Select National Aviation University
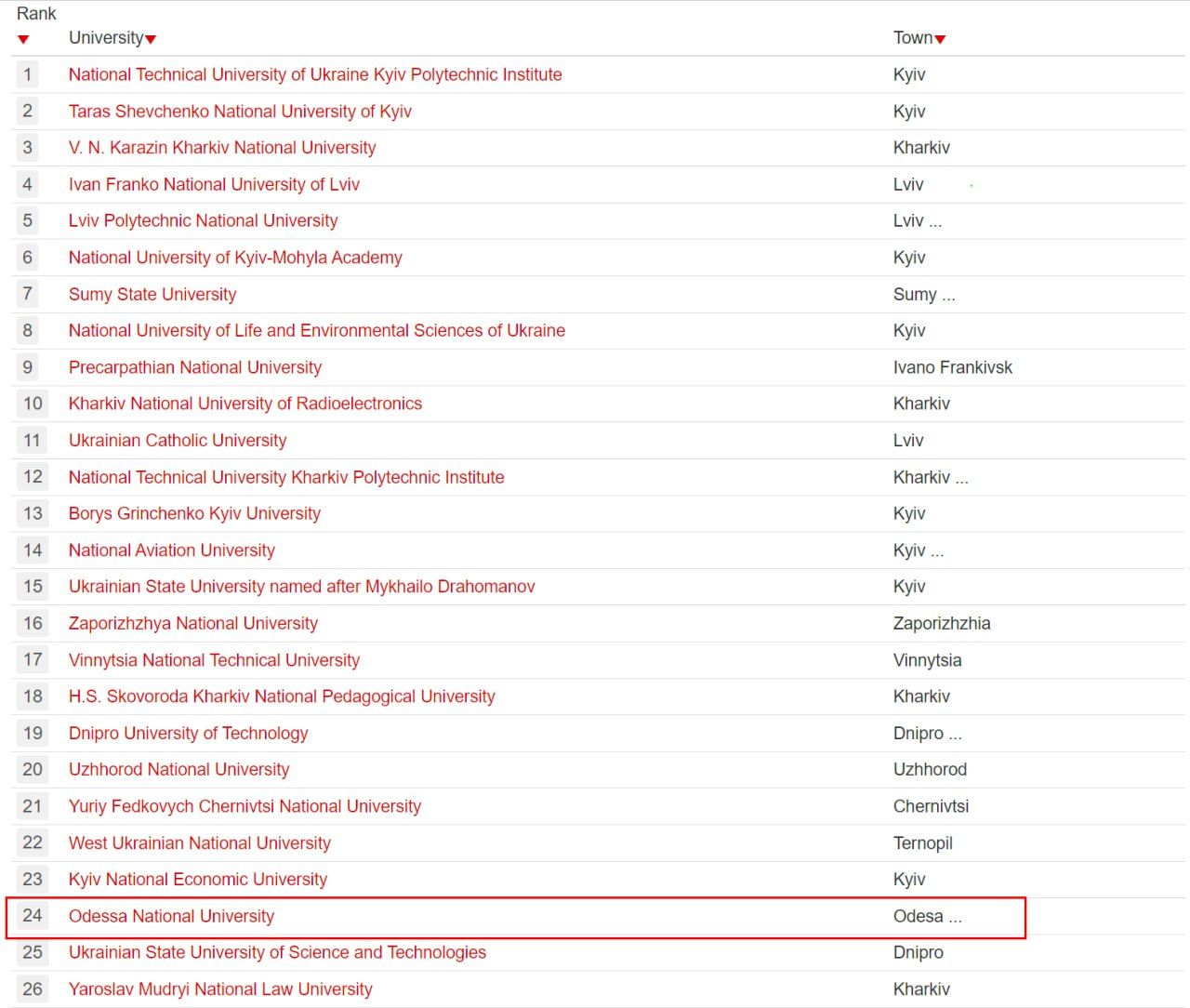Screen dimensions: 1190x1008 tap(171, 550)
